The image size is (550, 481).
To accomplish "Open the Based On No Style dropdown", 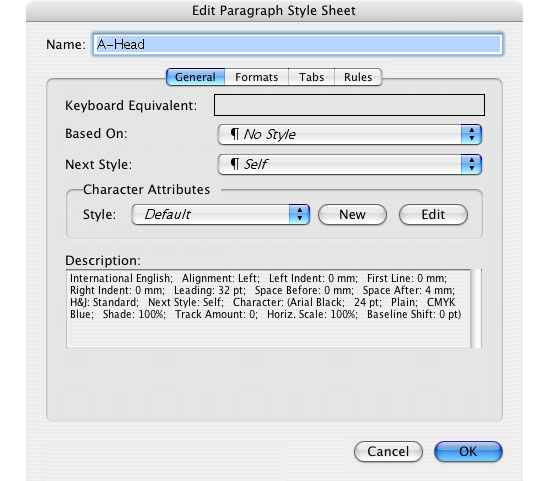I will click(x=350, y=134).
